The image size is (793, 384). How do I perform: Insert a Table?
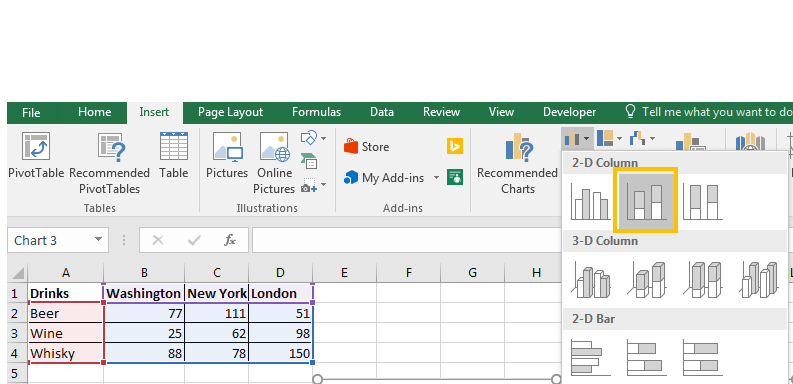tap(173, 156)
